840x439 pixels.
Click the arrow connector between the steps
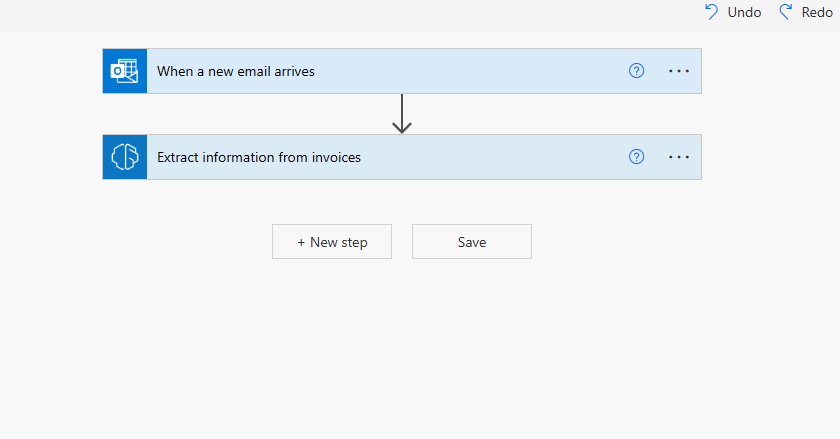coord(402,114)
